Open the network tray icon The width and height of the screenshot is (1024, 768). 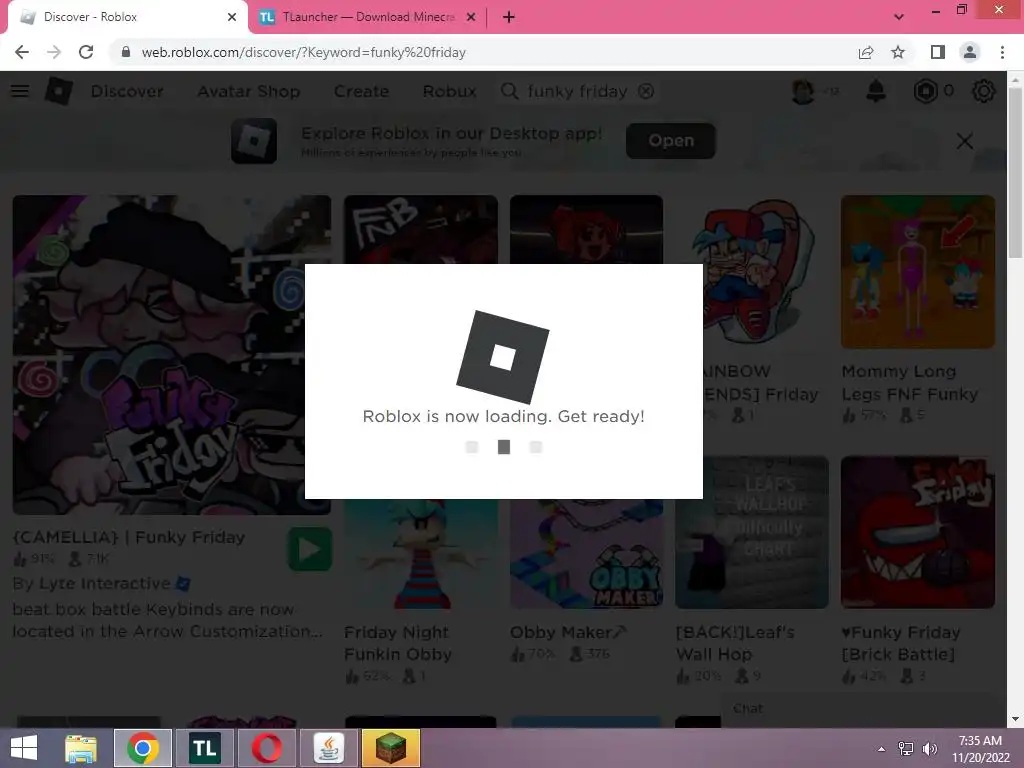[906, 749]
